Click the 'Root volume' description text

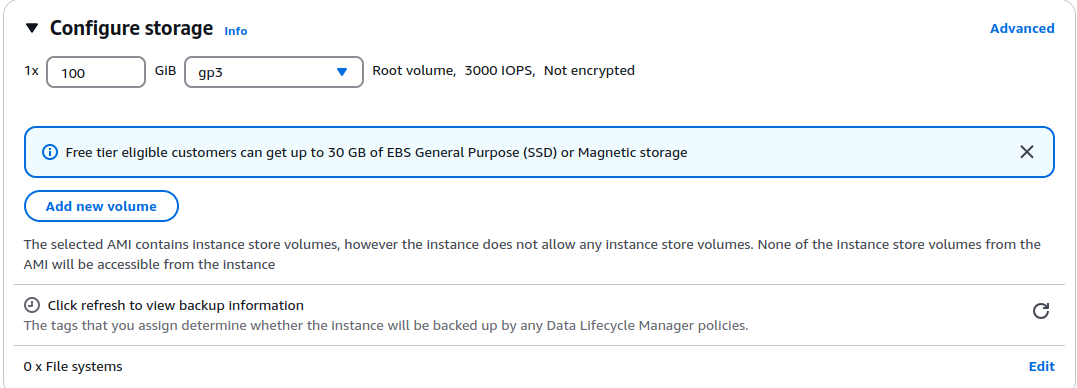coord(414,70)
